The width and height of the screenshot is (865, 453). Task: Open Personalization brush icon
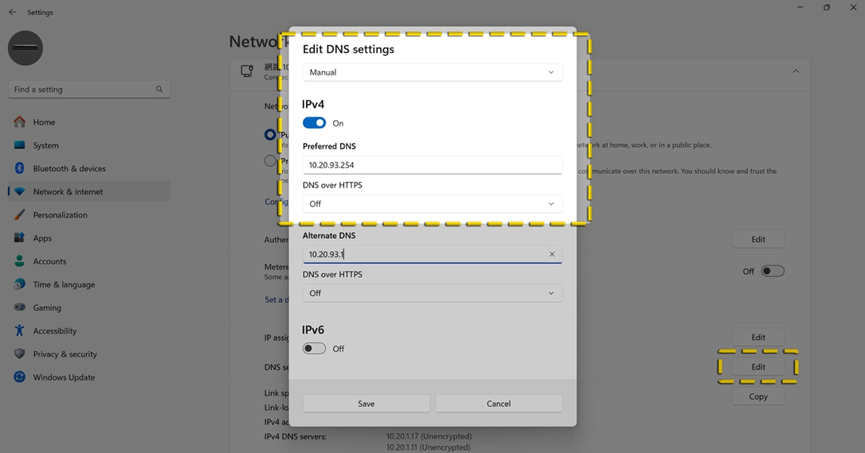coord(19,215)
